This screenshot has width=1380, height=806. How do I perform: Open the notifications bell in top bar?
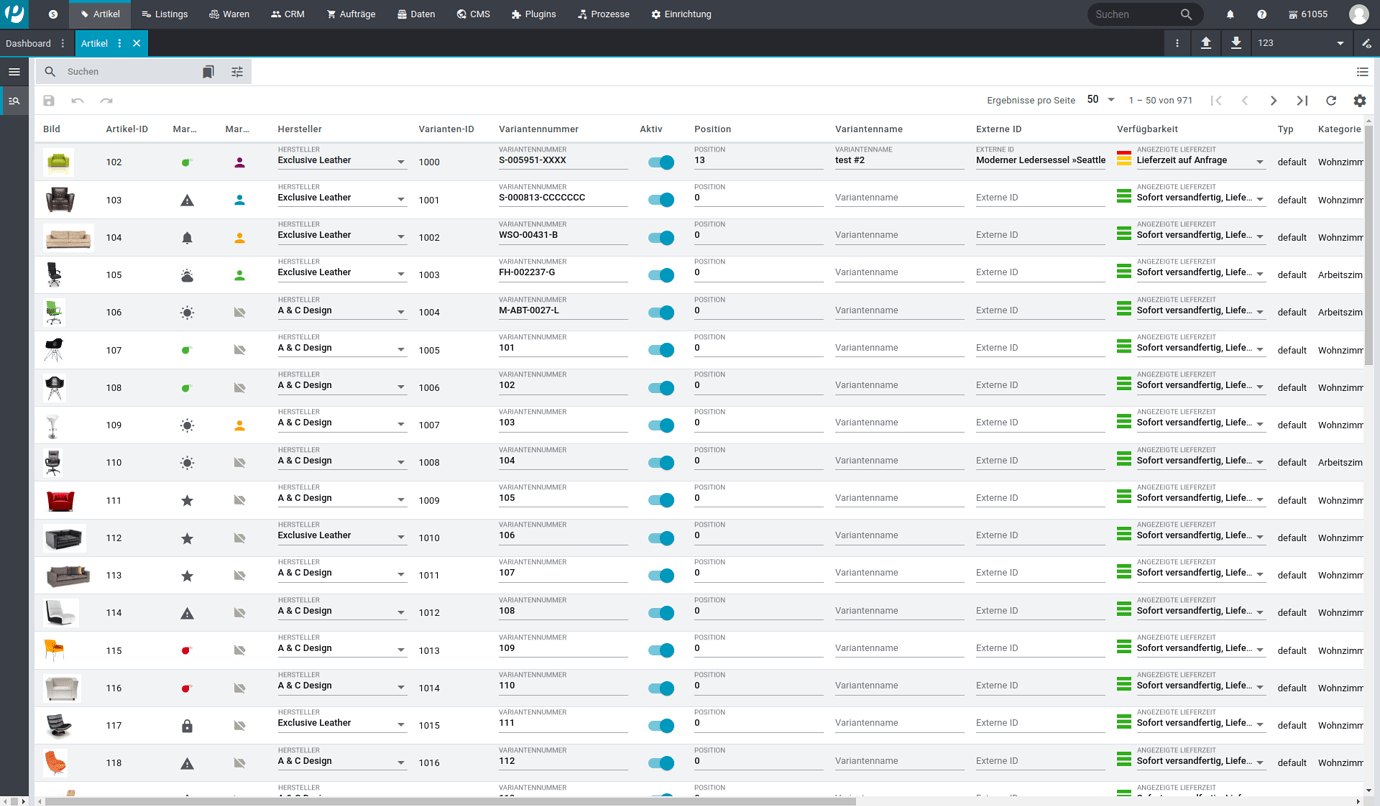tap(1230, 15)
